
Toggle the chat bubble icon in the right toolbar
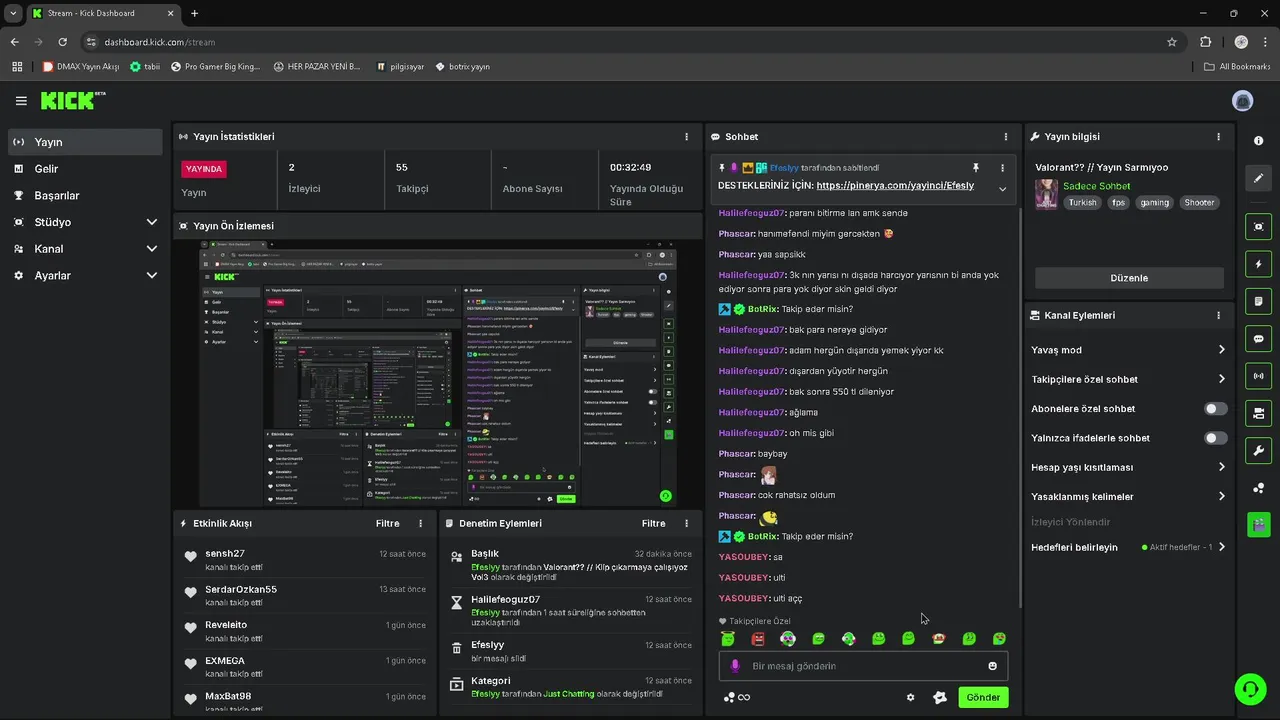pyautogui.click(x=1258, y=338)
